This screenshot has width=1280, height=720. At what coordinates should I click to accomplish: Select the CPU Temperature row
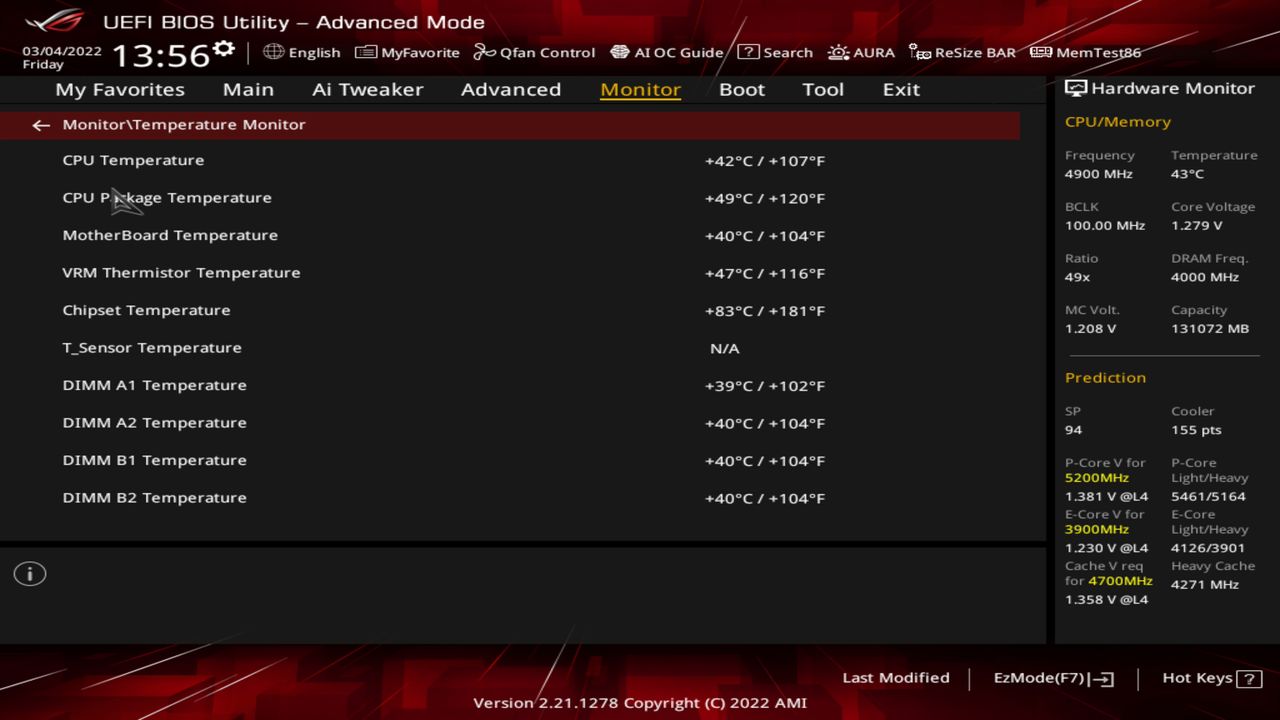pyautogui.click(x=510, y=160)
